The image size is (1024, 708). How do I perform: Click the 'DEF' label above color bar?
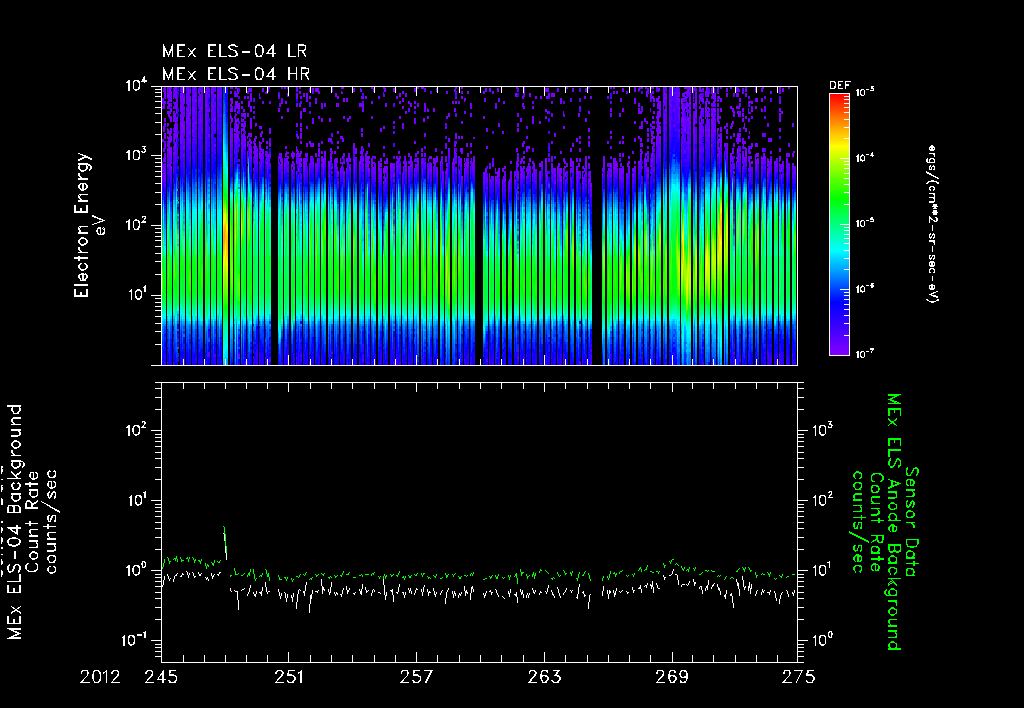coord(839,86)
